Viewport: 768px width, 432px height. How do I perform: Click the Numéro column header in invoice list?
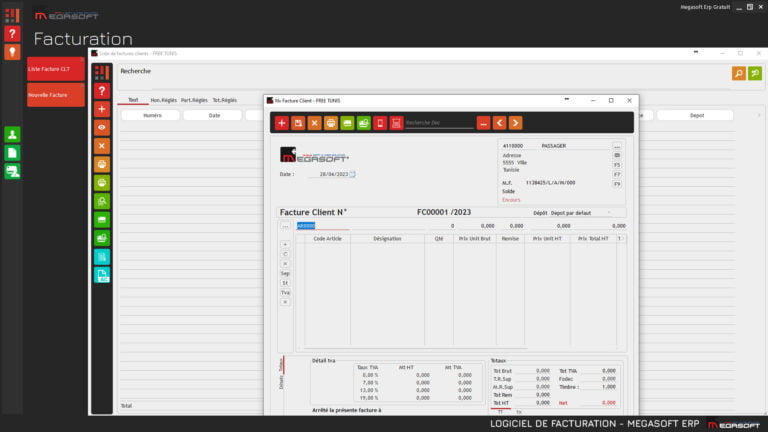152,116
